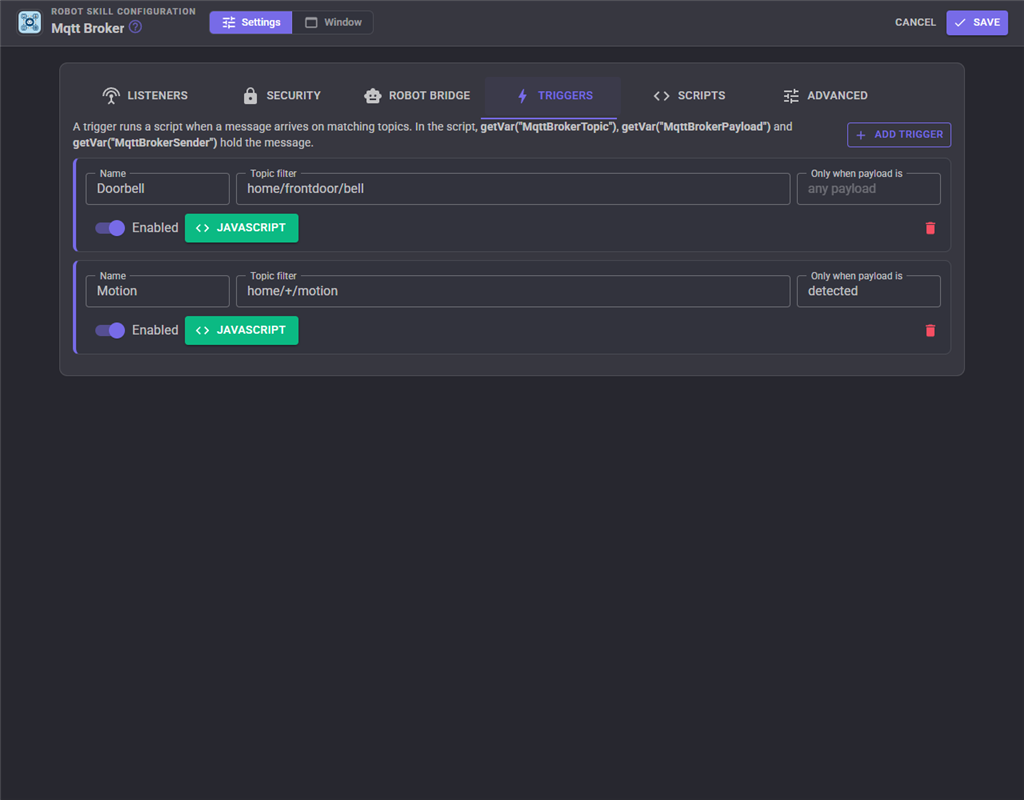Click the Mqtt Broker skill logo icon
This screenshot has width=1024, height=800.
pos(29,22)
